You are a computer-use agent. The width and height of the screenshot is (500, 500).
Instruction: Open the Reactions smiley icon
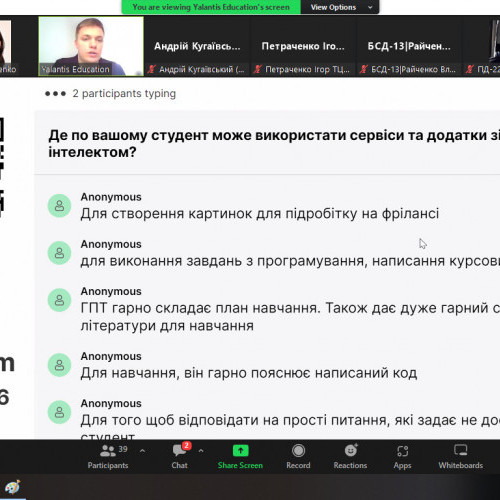tap(350, 450)
